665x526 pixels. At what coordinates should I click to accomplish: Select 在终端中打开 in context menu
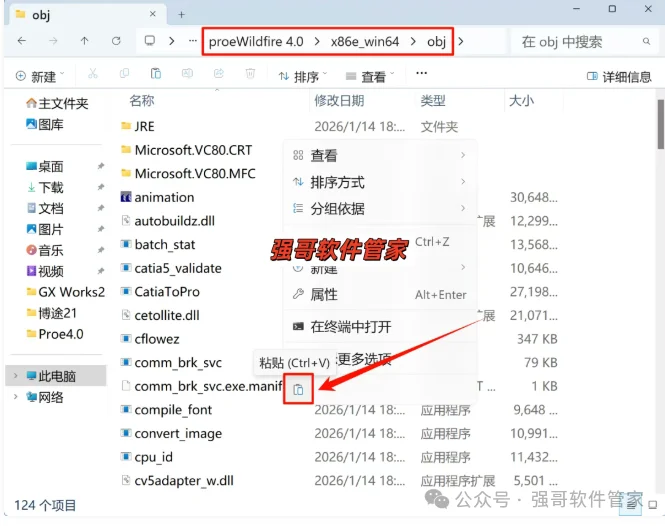click(x=380, y=326)
